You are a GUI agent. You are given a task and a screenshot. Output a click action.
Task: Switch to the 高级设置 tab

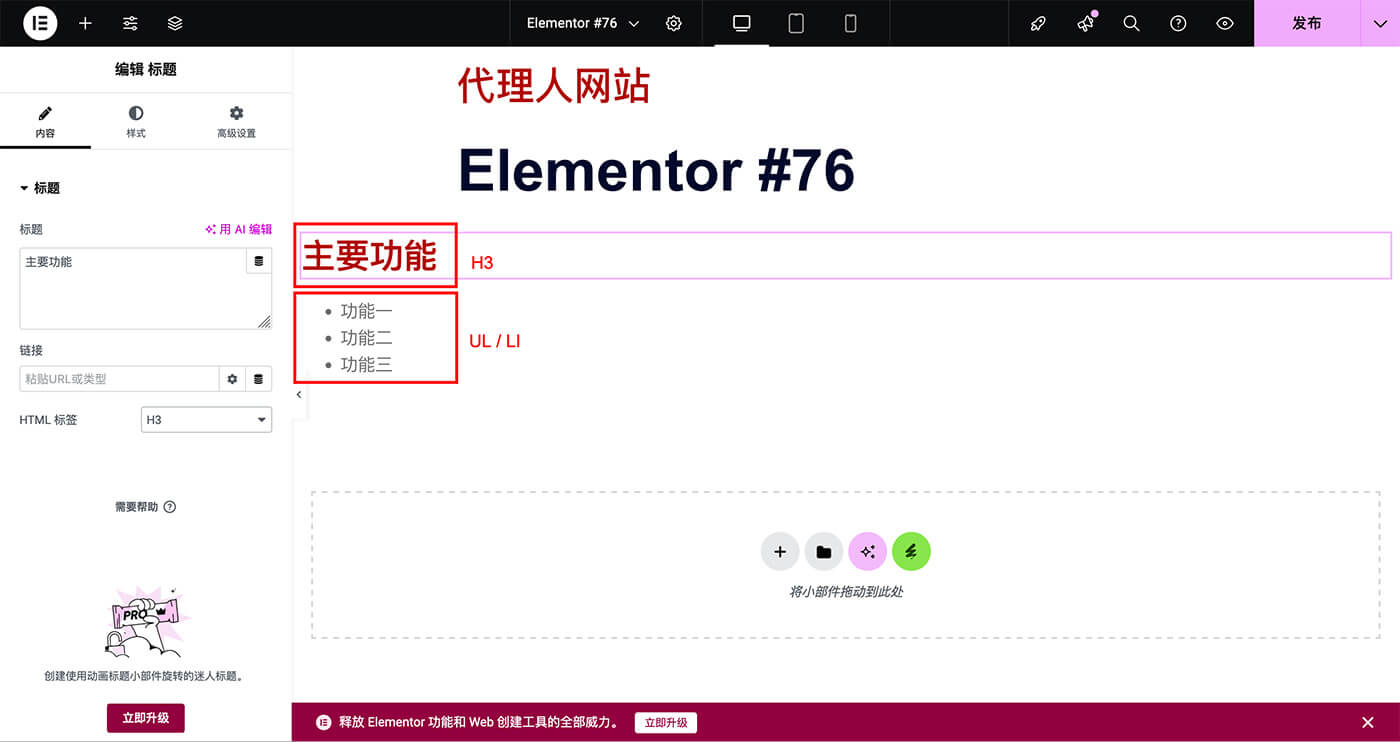[236, 122]
